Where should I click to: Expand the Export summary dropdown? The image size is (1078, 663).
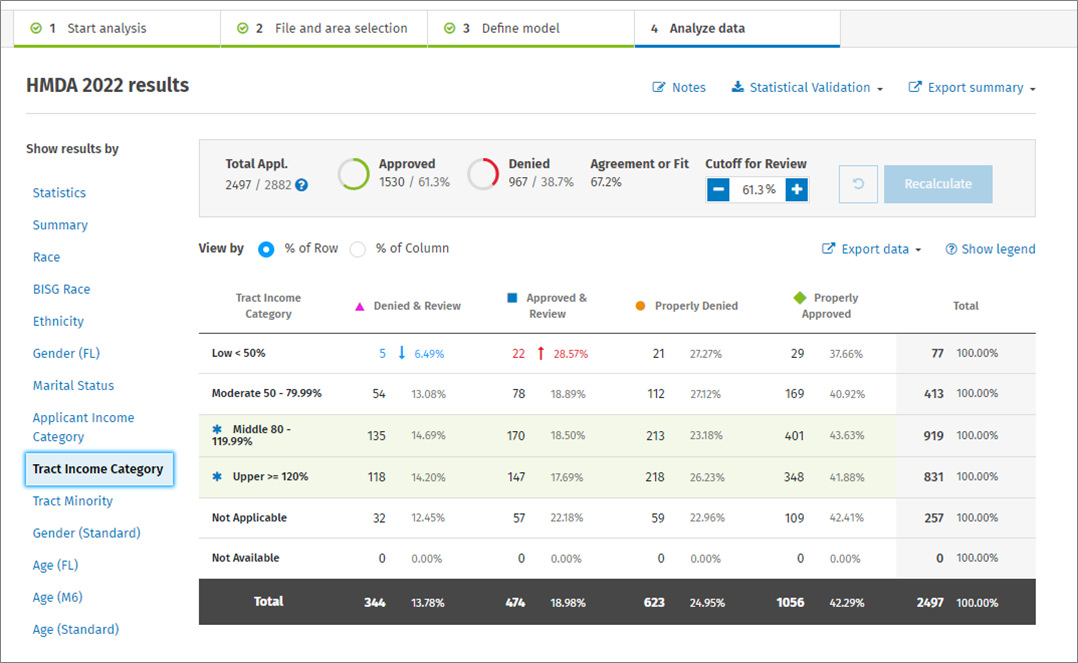(971, 88)
